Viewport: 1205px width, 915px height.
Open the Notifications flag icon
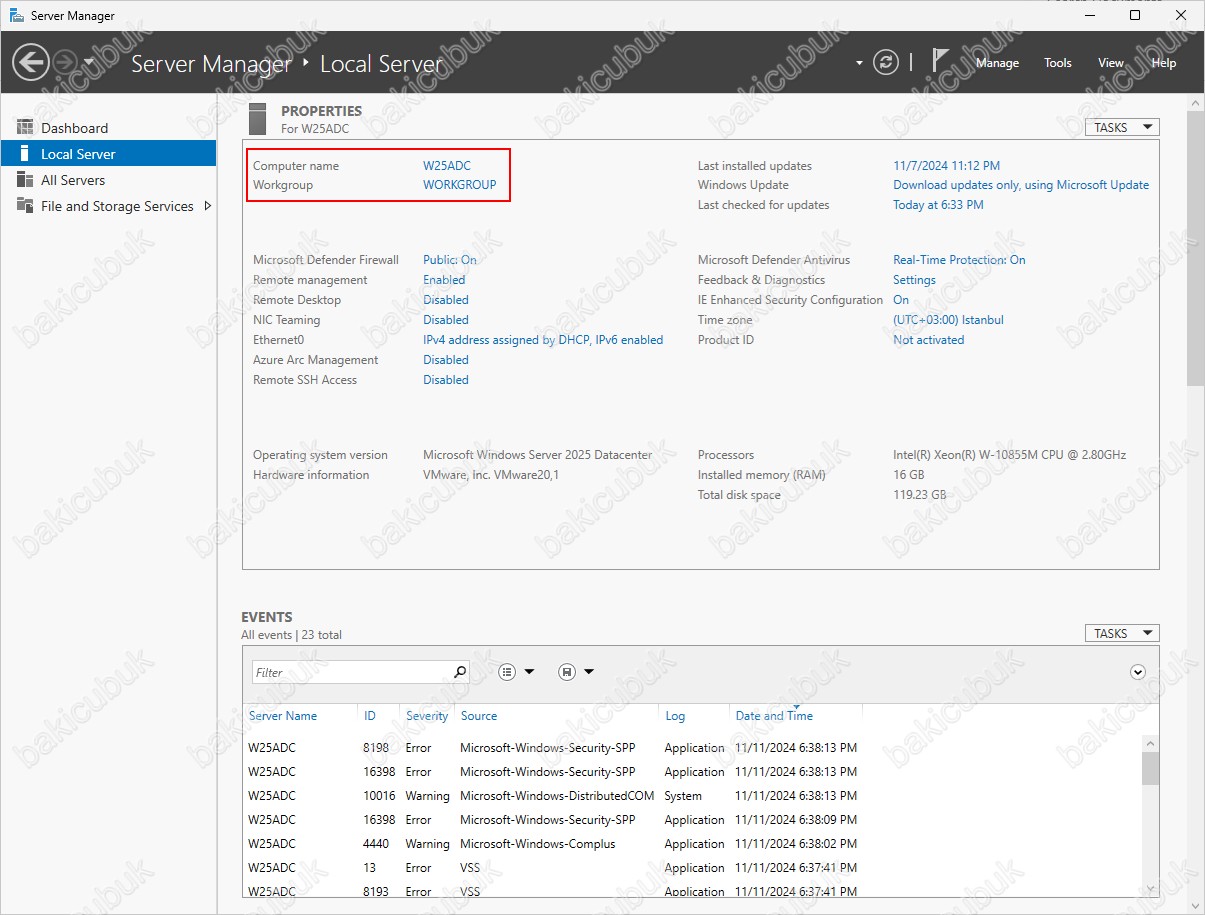pyautogui.click(x=940, y=61)
